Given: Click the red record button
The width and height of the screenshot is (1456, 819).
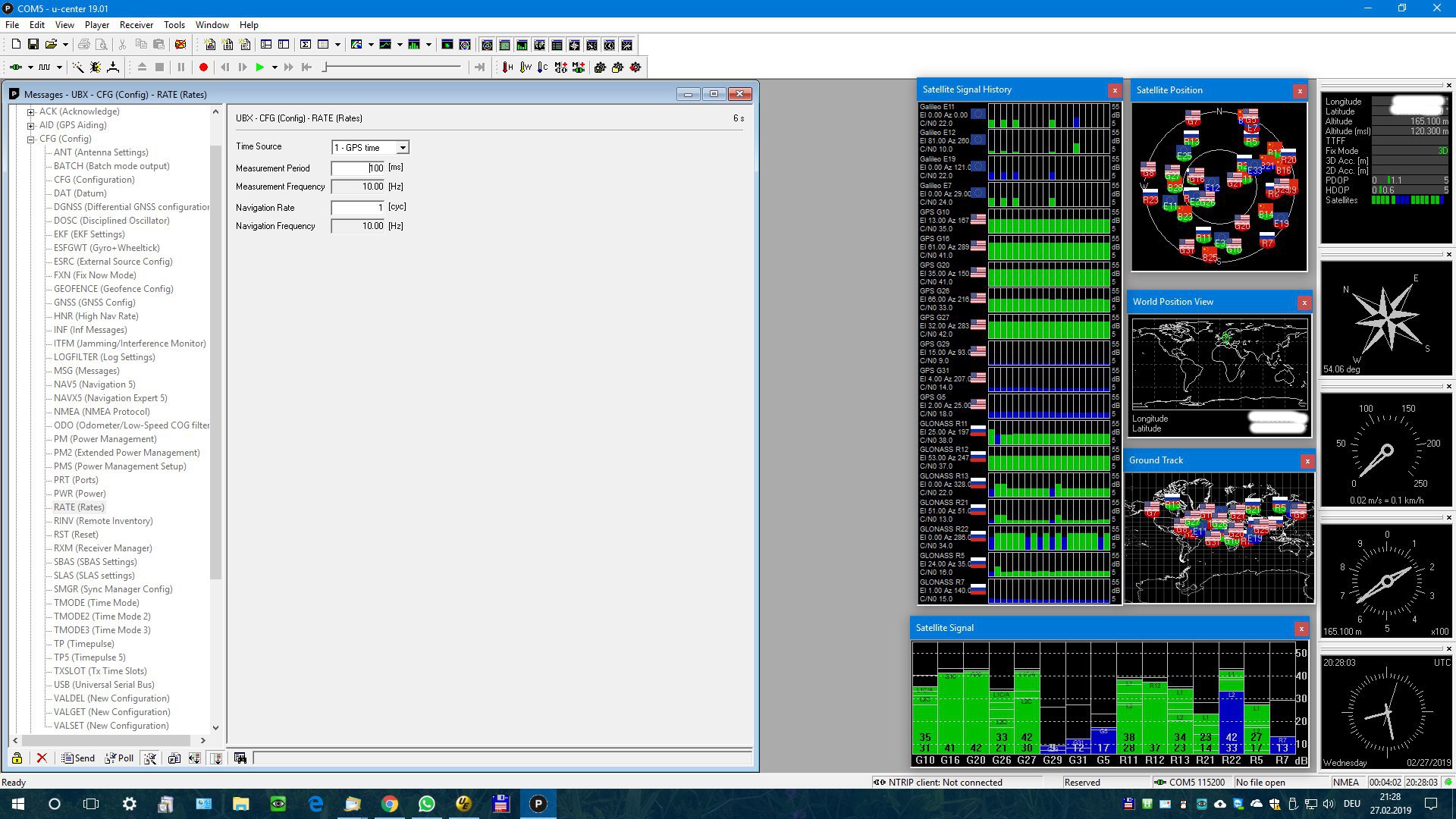Looking at the screenshot, I should 203,67.
